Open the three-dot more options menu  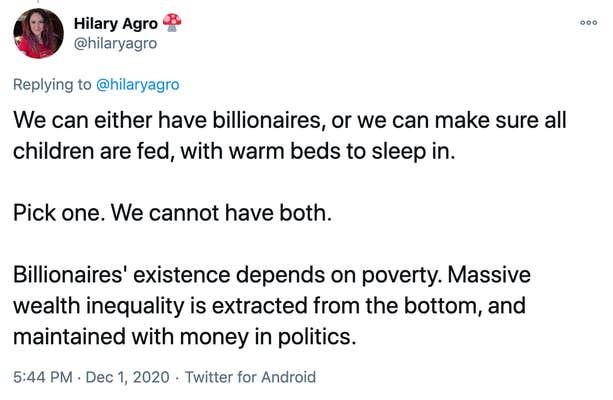coord(588,23)
